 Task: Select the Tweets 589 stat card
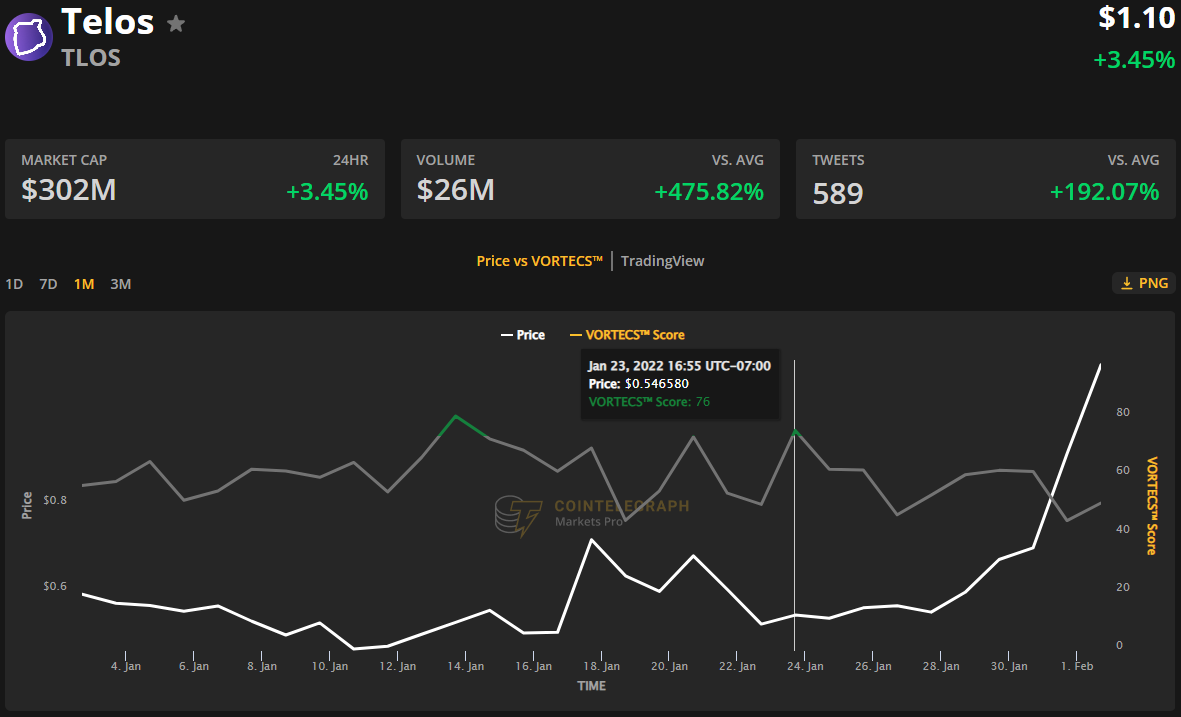click(985, 179)
